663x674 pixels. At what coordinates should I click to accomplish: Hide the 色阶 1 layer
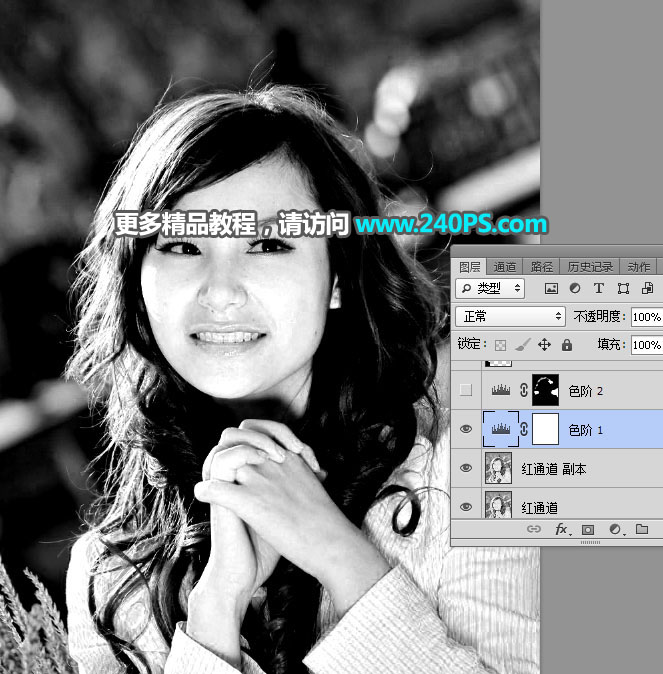pyautogui.click(x=466, y=430)
